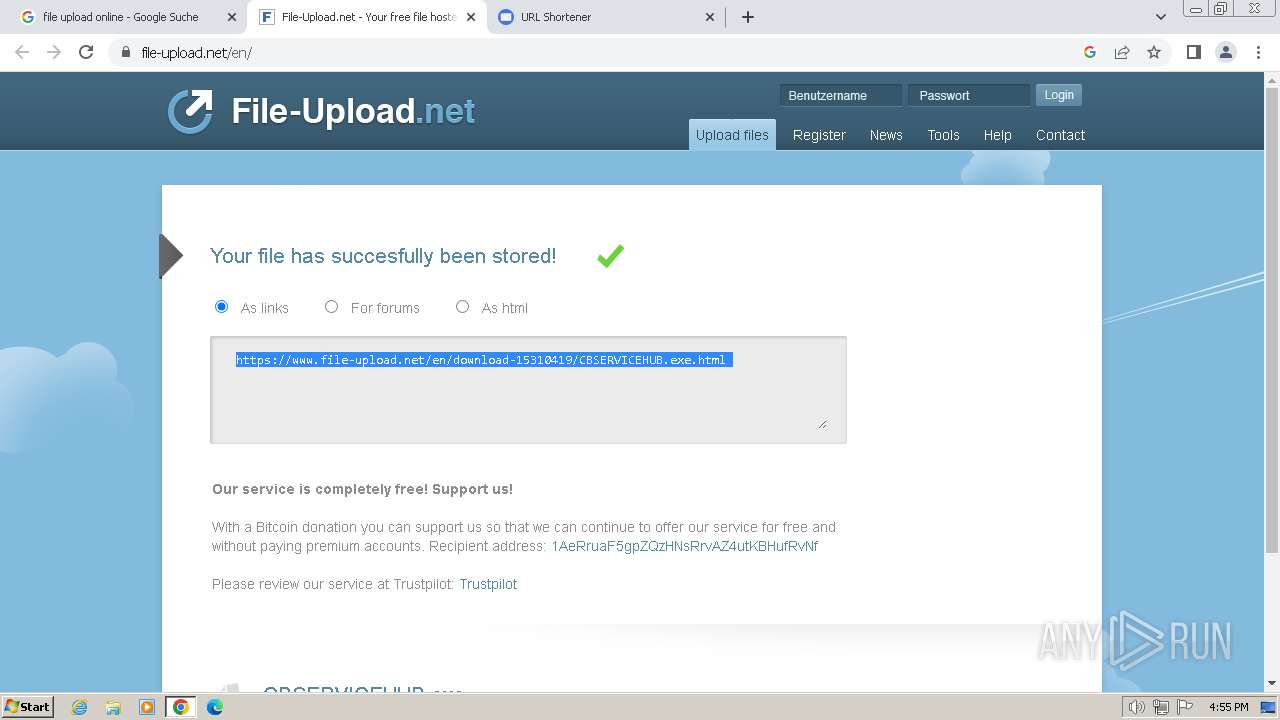The height and width of the screenshot is (720, 1280).
Task: Click the volume speaker tray icon
Action: [1137, 707]
